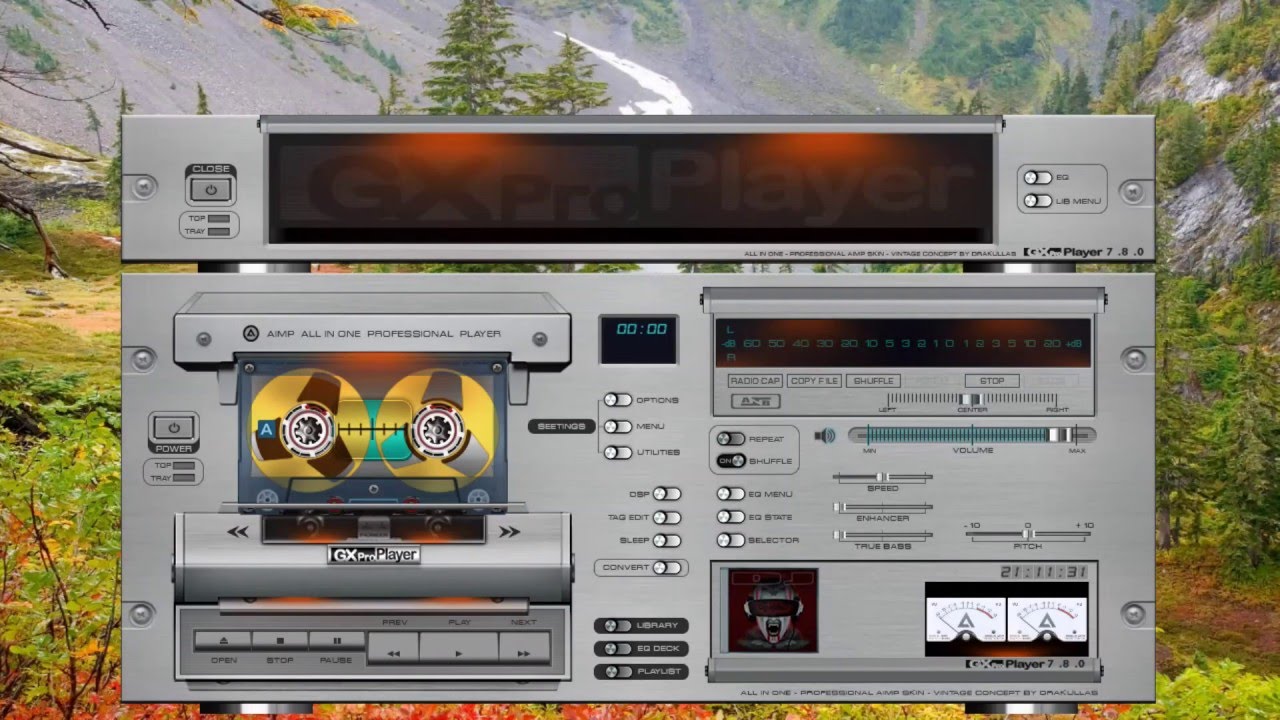
Task: Click the analog VU meters
Action: pos(1007,620)
